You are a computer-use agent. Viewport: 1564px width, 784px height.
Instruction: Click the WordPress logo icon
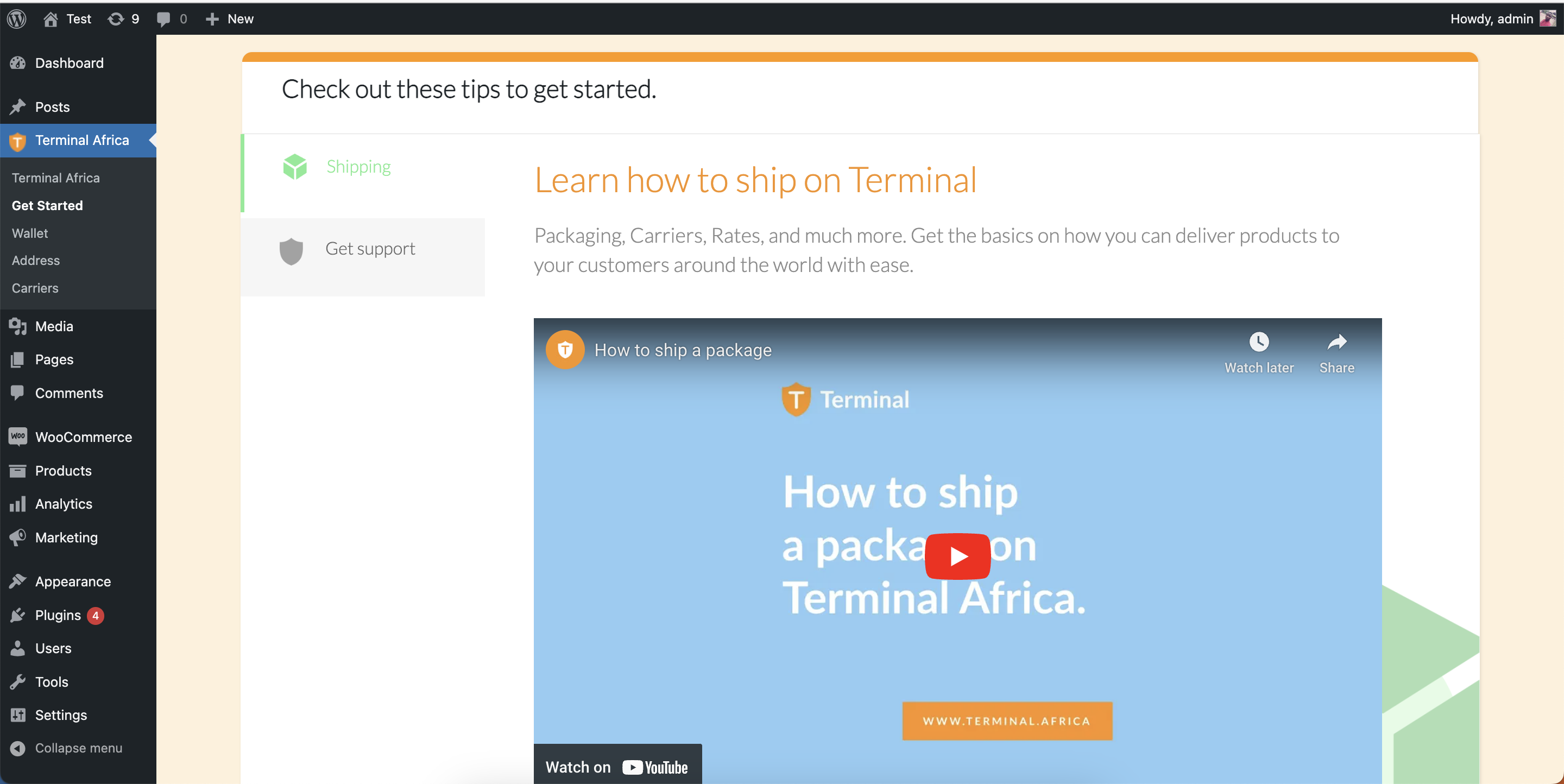click(17, 19)
